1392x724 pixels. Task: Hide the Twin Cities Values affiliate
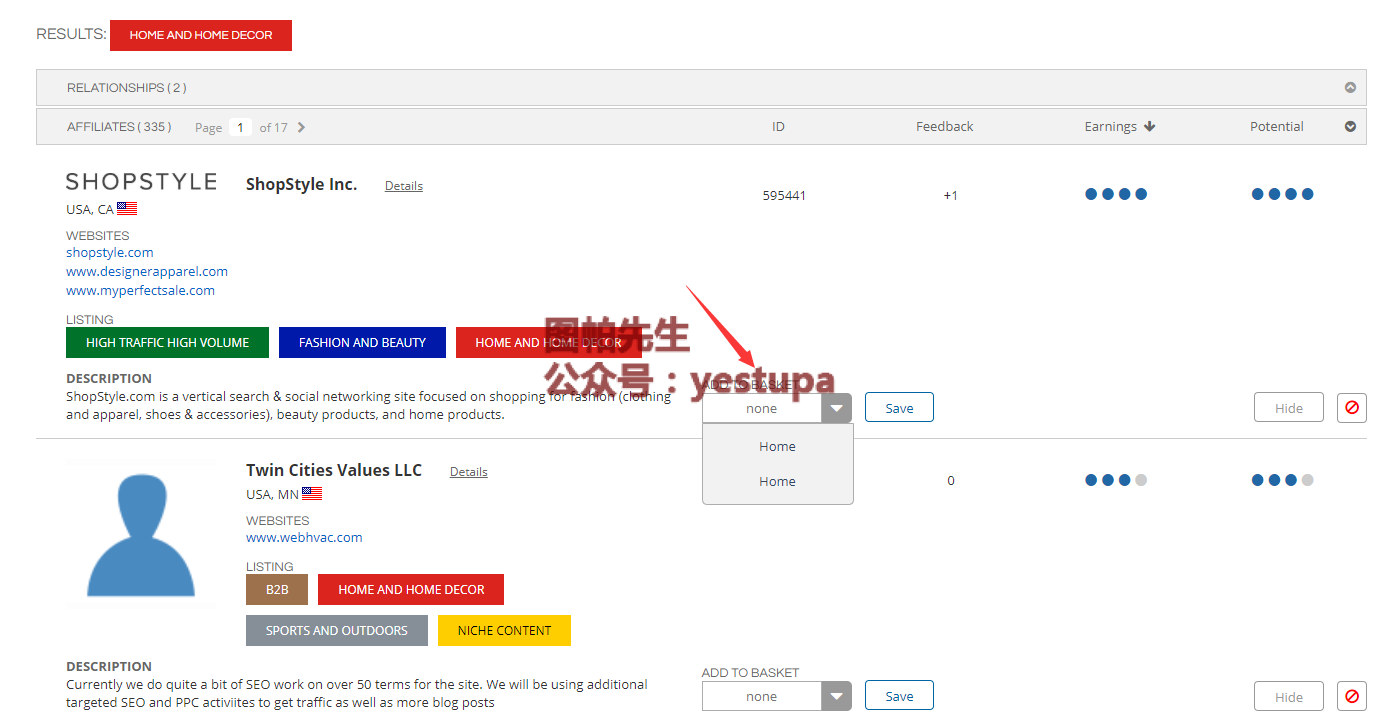pos(1289,697)
